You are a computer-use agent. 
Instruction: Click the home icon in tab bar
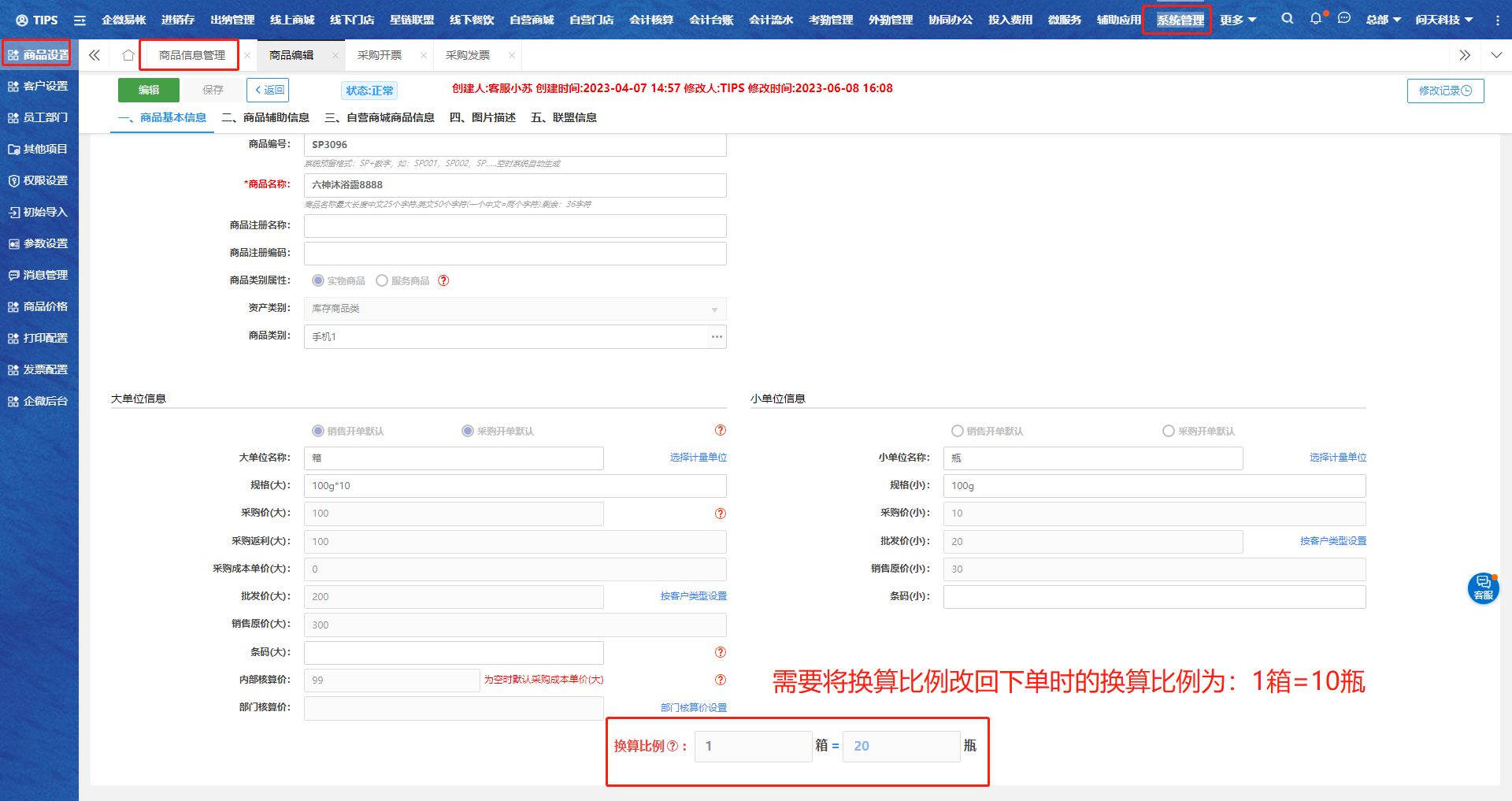click(x=128, y=55)
